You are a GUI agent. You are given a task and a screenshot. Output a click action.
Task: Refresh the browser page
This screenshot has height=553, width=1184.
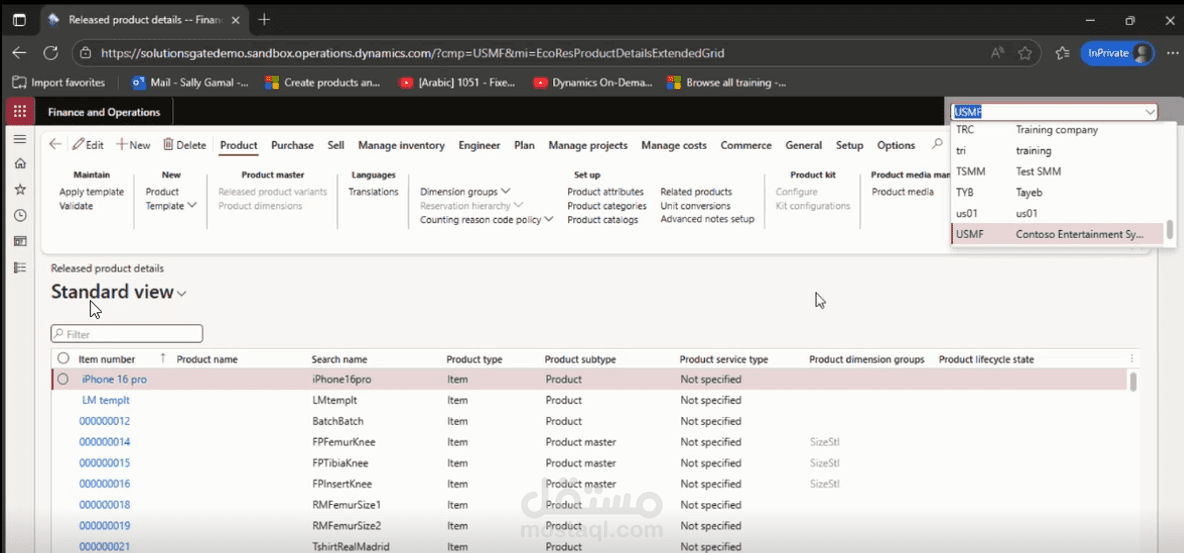coord(51,53)
